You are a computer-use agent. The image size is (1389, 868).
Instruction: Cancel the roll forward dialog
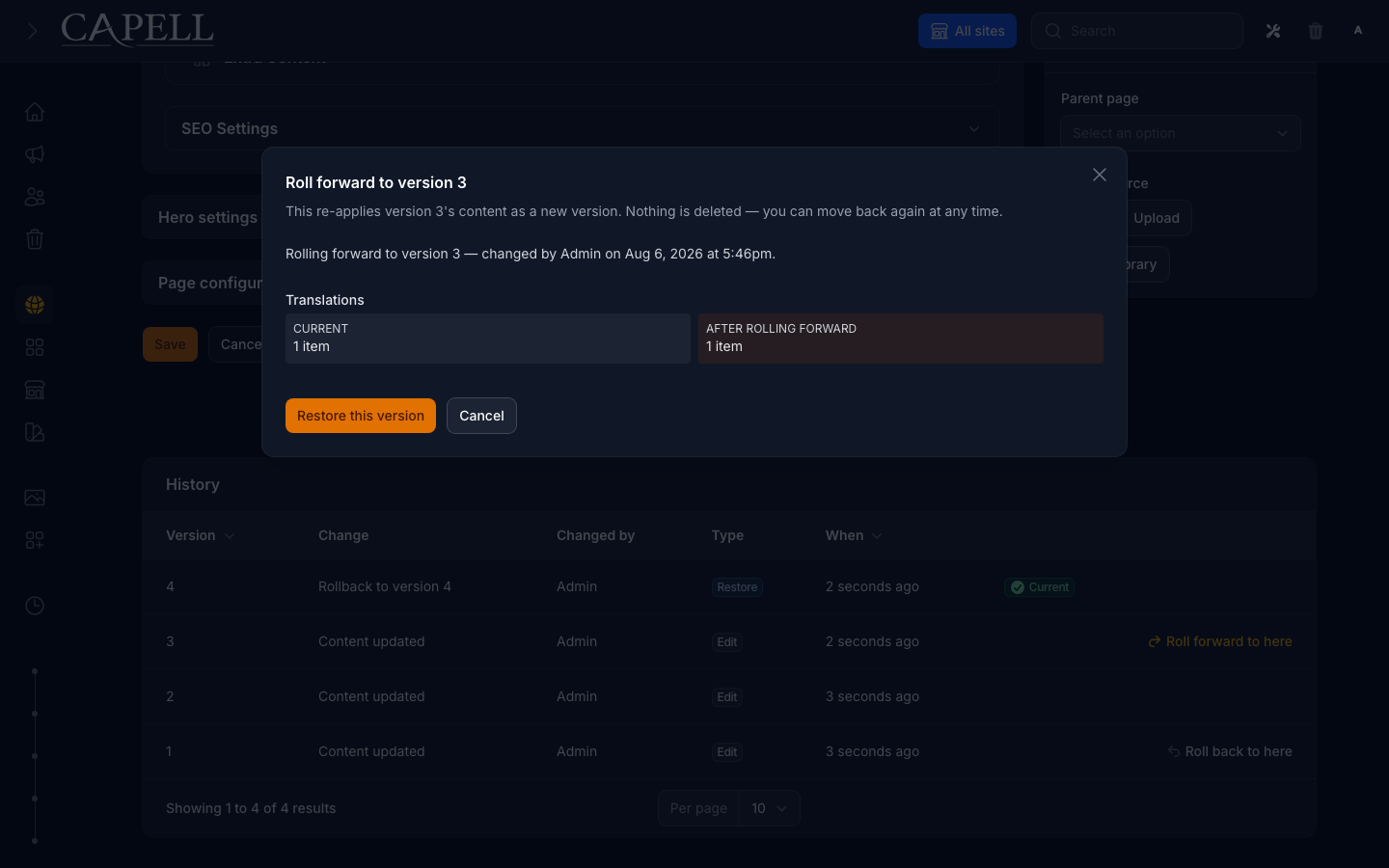481,416
